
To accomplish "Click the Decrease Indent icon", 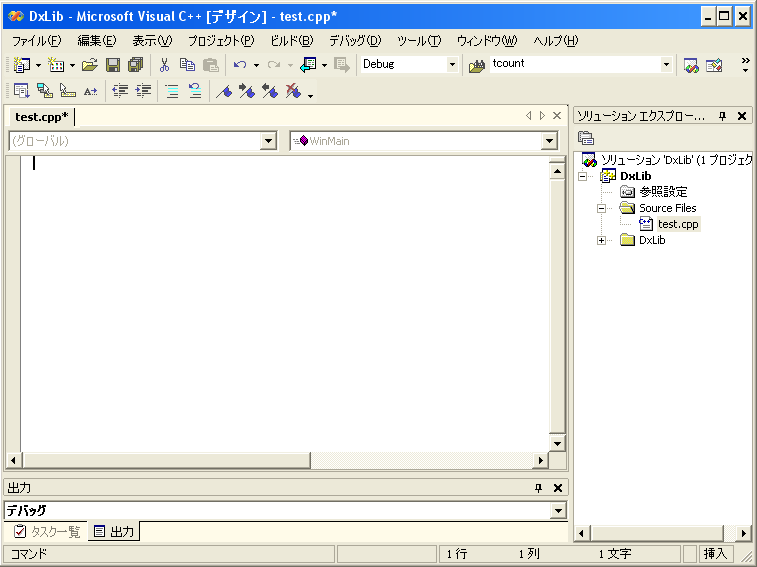I will (x=120, y=90).
